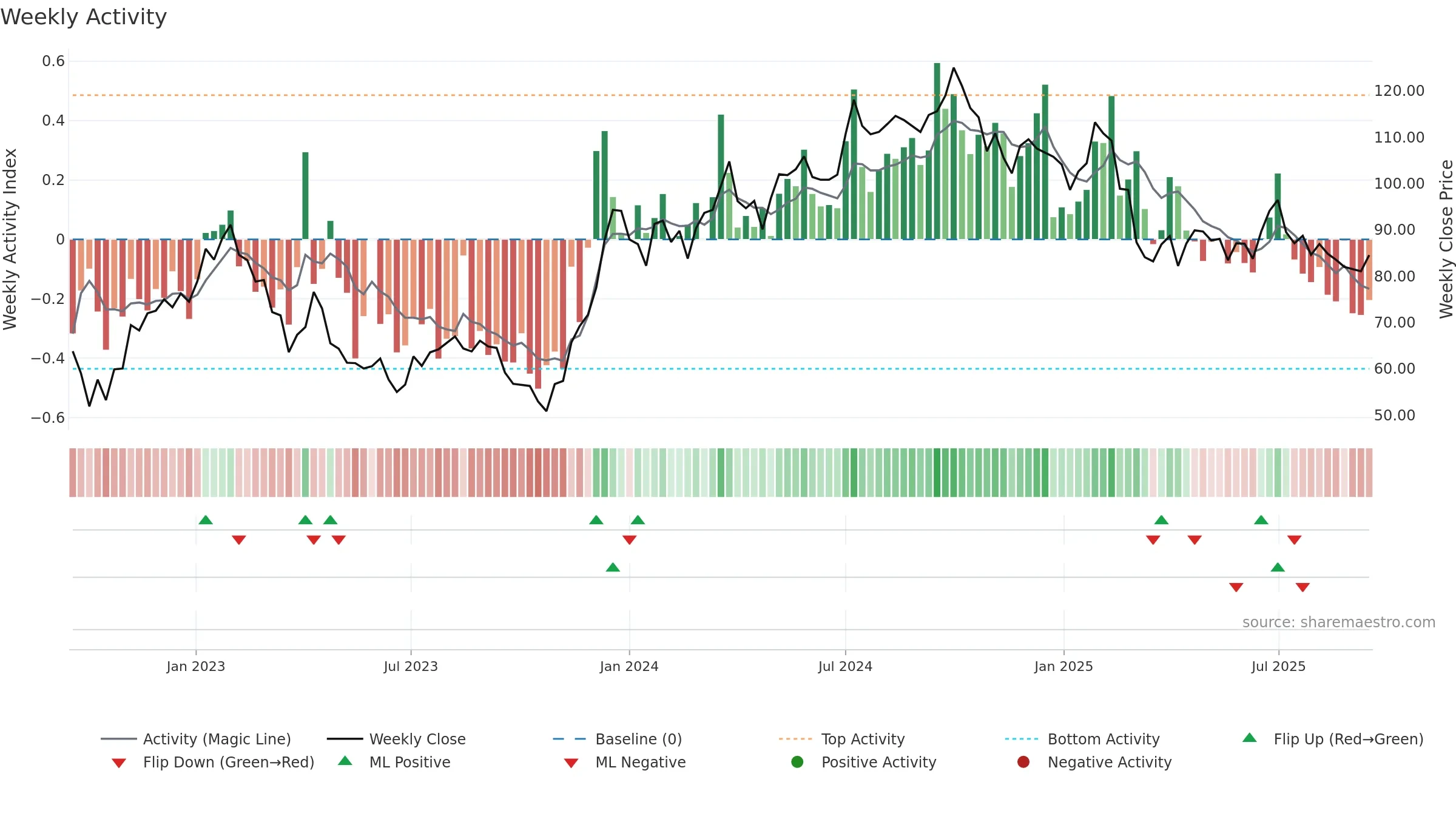Click the 100.00 price axis label
Screen dimensions: 1456x819
[x=1399, y=184]
